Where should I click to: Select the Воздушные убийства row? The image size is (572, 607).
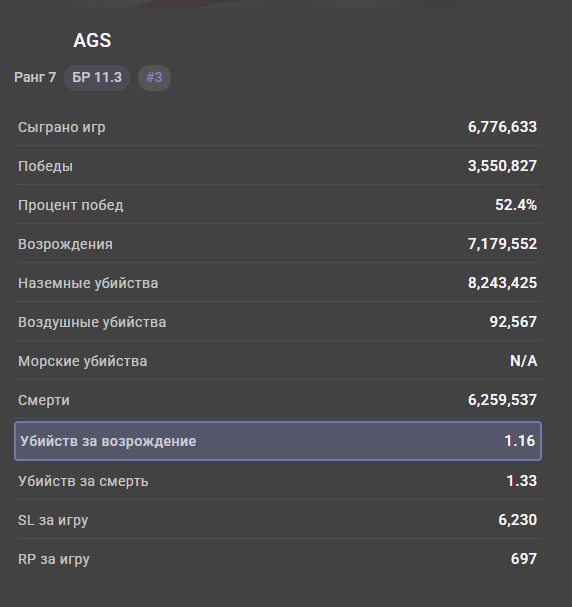(278, 322)
